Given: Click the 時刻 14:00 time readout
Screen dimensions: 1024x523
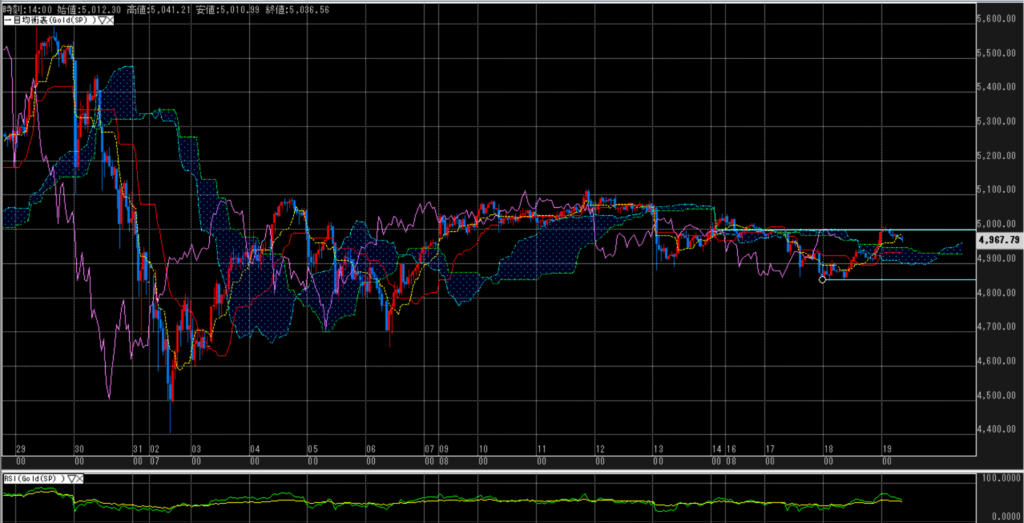Looking at the screenshot, I should (x=27, y=9).
